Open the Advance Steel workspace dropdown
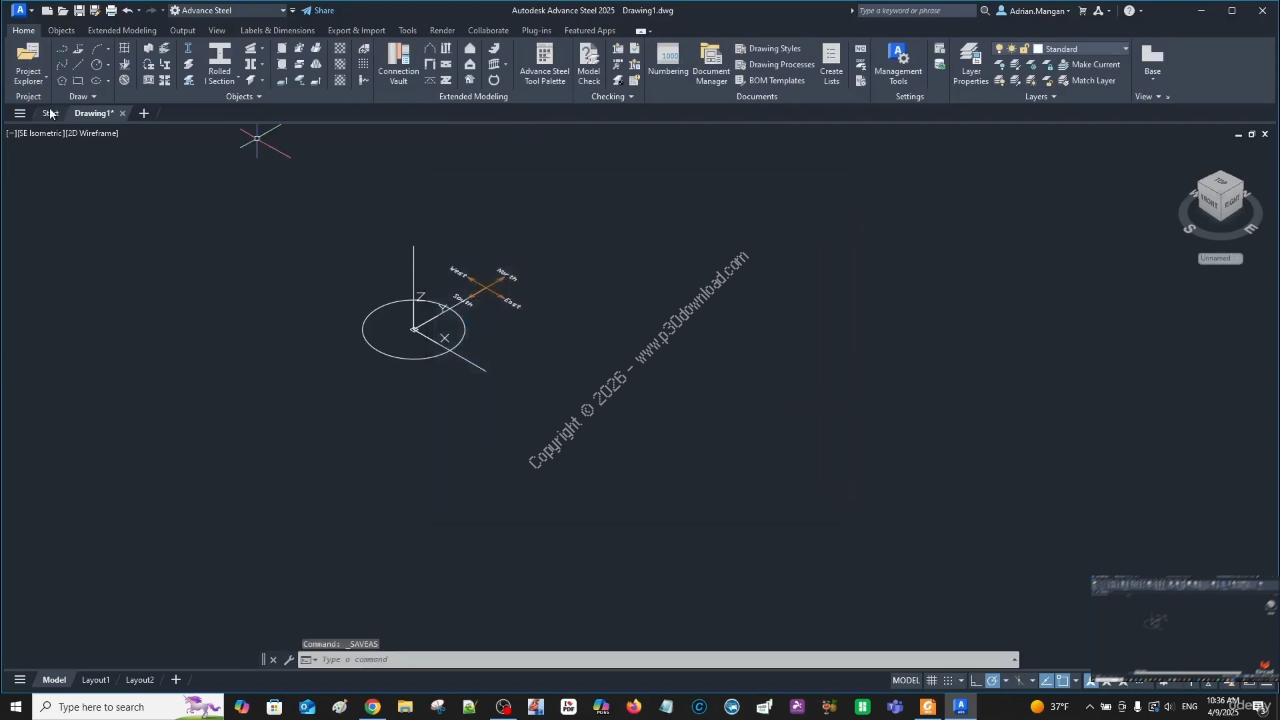1280x720 pixels. click(x=229, y=10)
